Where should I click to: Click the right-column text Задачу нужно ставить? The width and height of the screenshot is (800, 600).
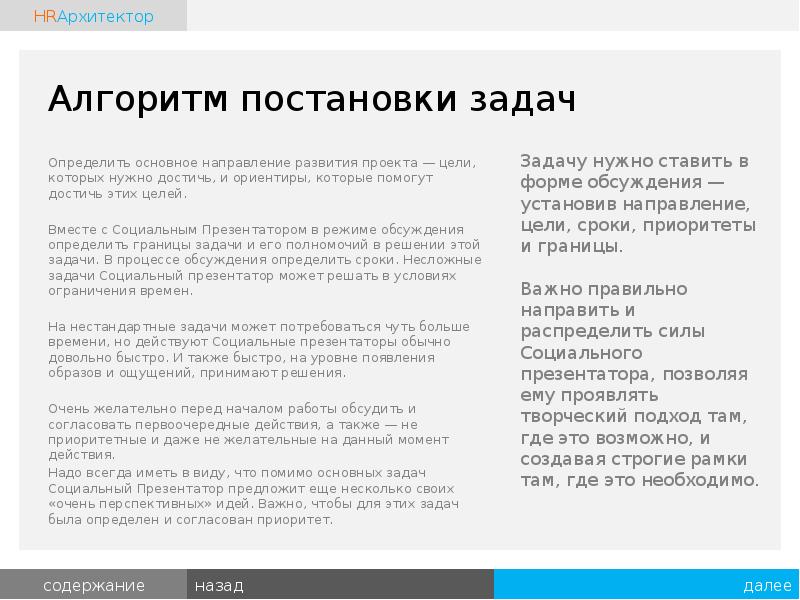[x=639, y=203]
